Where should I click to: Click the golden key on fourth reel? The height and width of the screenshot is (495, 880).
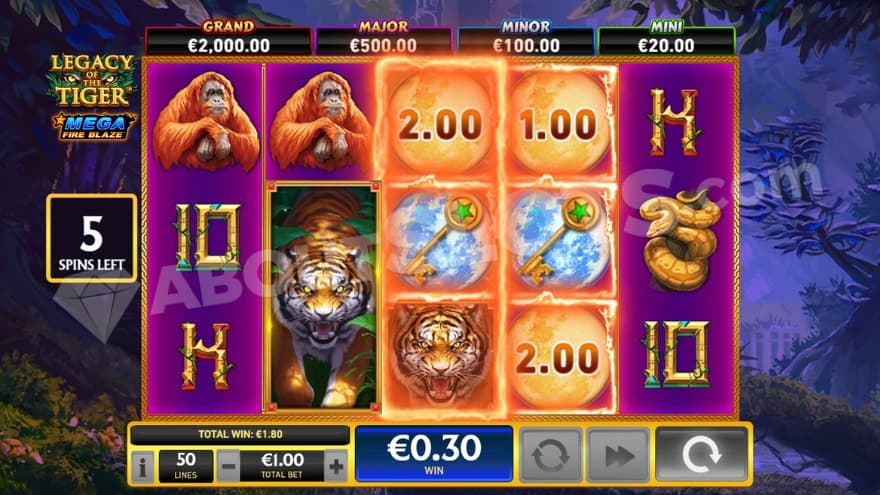559,240
